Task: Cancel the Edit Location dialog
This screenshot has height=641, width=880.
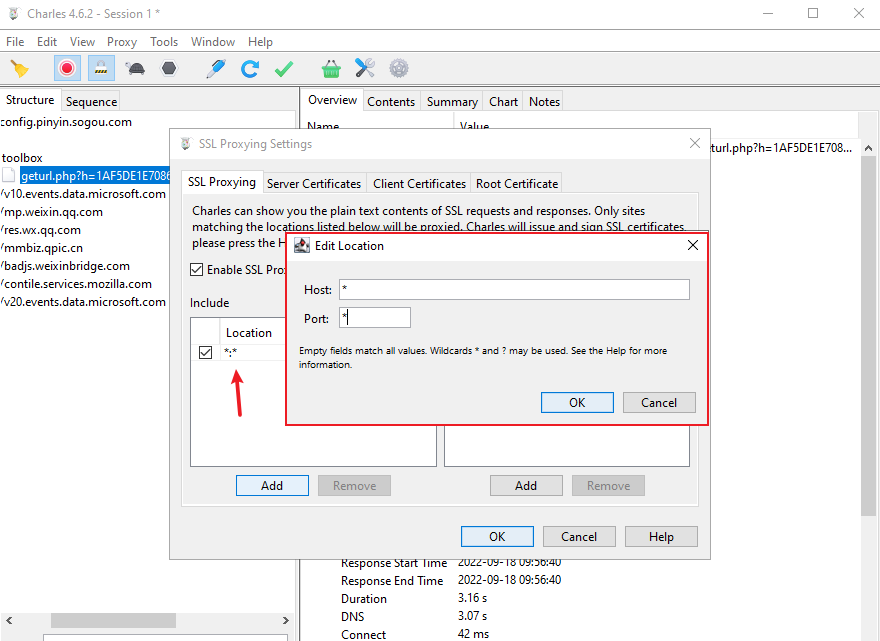Action: click(x=659, y=402)
